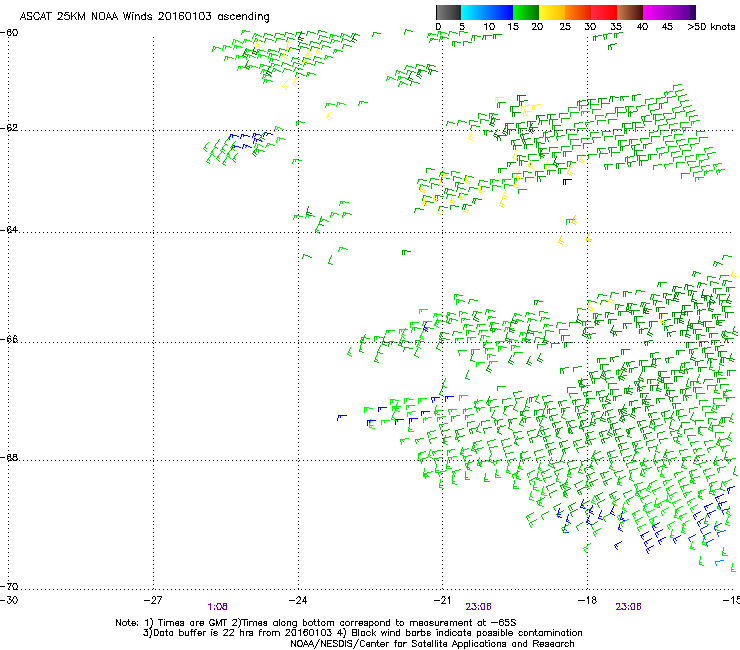Screen dimensions: 740x650
Task: Click the longitude label '-30'
Action: (9, 600)
